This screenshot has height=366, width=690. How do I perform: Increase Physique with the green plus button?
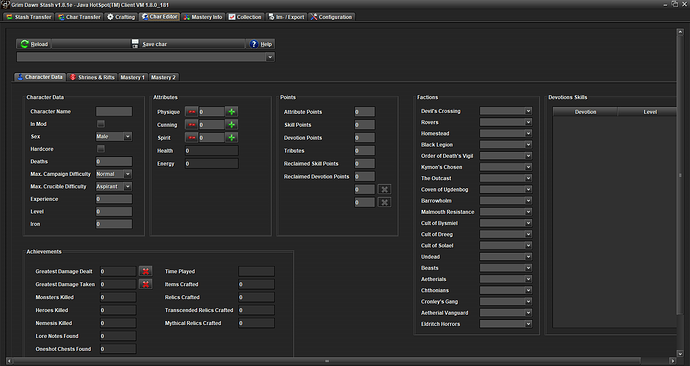pyautogui.click(x=231, y=112)
